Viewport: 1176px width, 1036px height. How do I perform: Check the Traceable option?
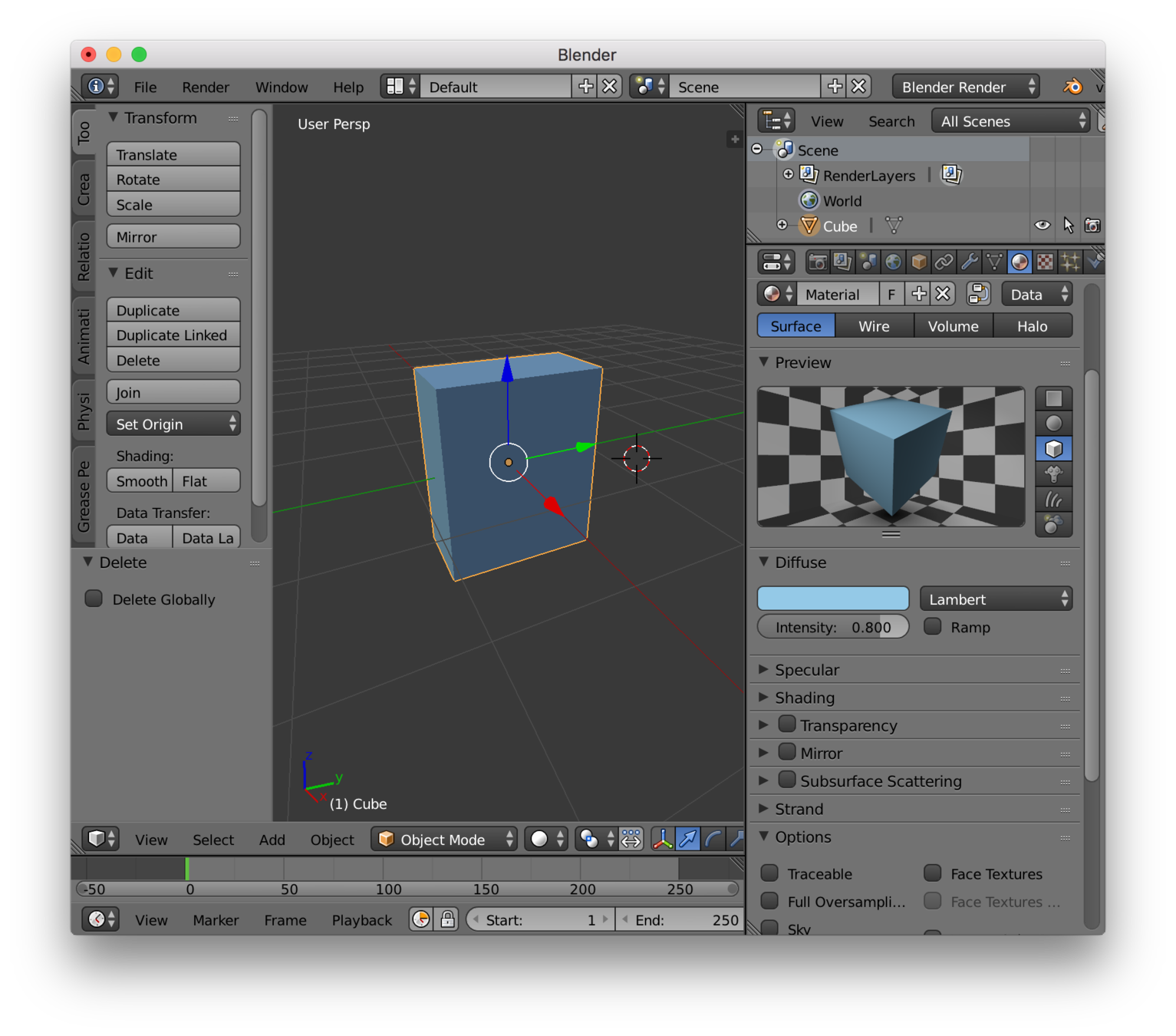769,873
